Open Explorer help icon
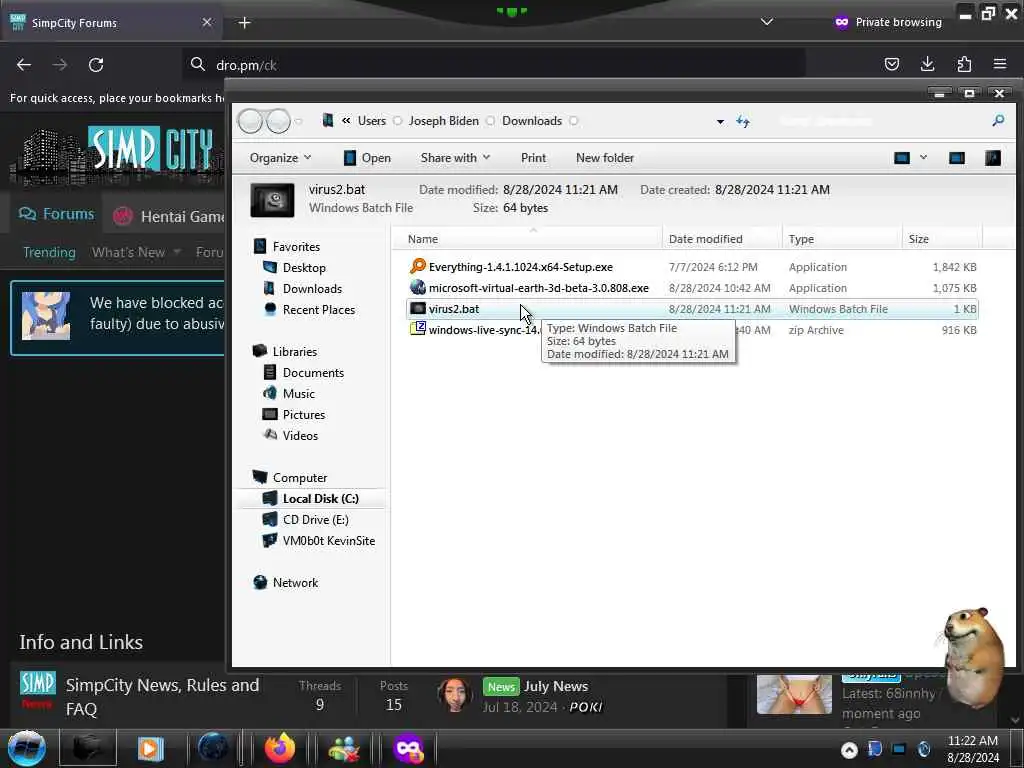The height and width of the screenshot is (768, 1024). tap(993, 158)
